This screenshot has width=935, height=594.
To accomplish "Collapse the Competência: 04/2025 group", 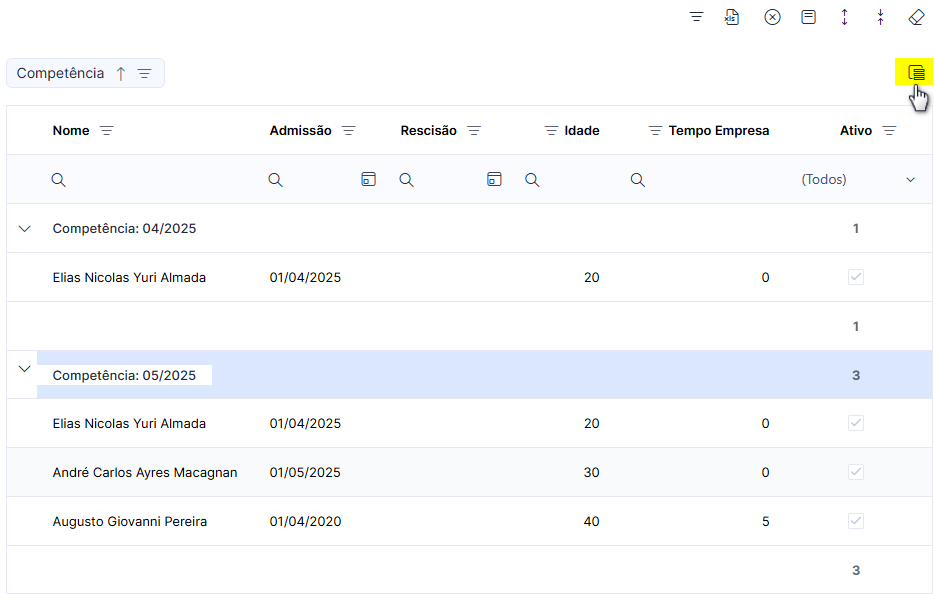I will click(x=24, y=228).
